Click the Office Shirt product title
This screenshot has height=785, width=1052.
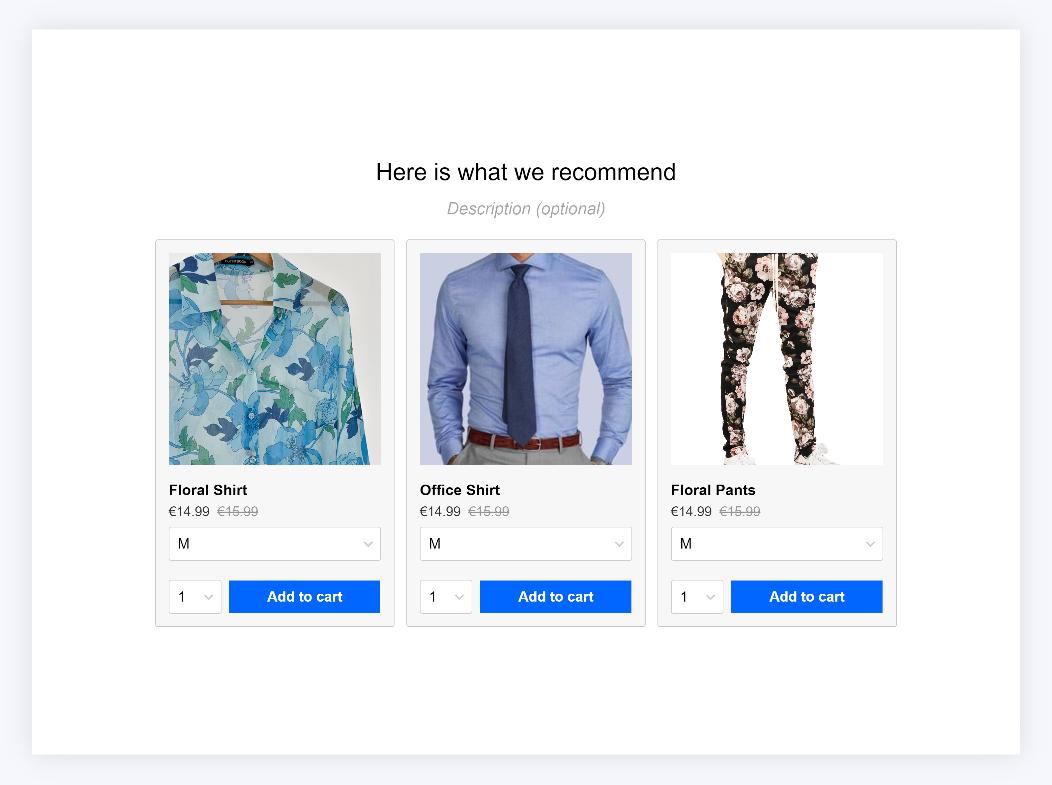[460, 490]
